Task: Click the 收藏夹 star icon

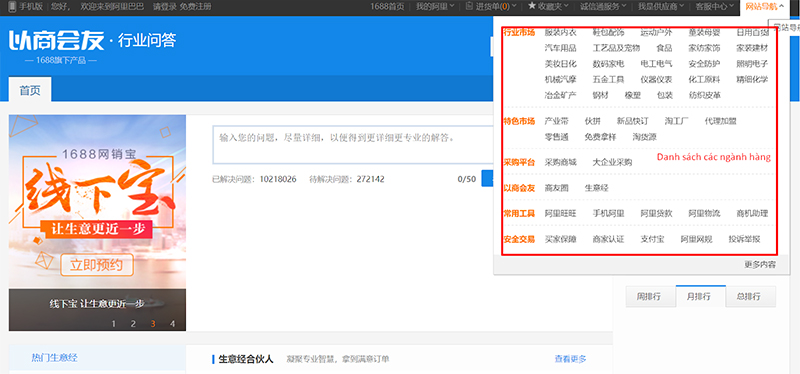Action: point(532,6)
